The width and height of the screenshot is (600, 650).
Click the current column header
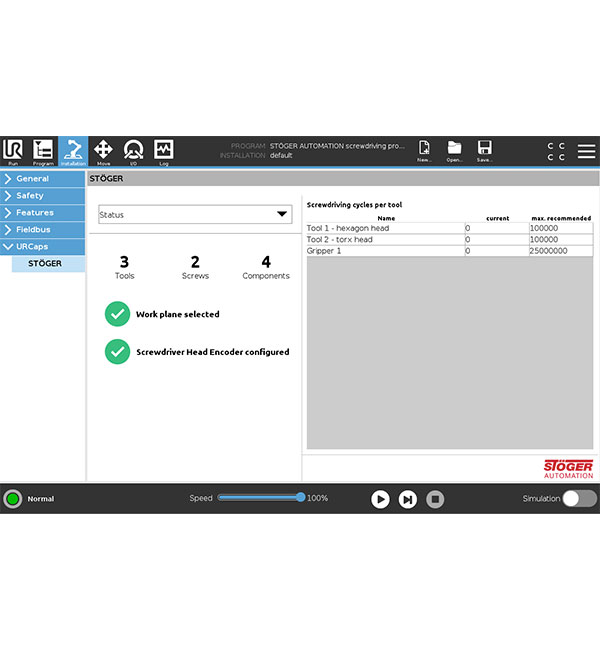[498, 218]
